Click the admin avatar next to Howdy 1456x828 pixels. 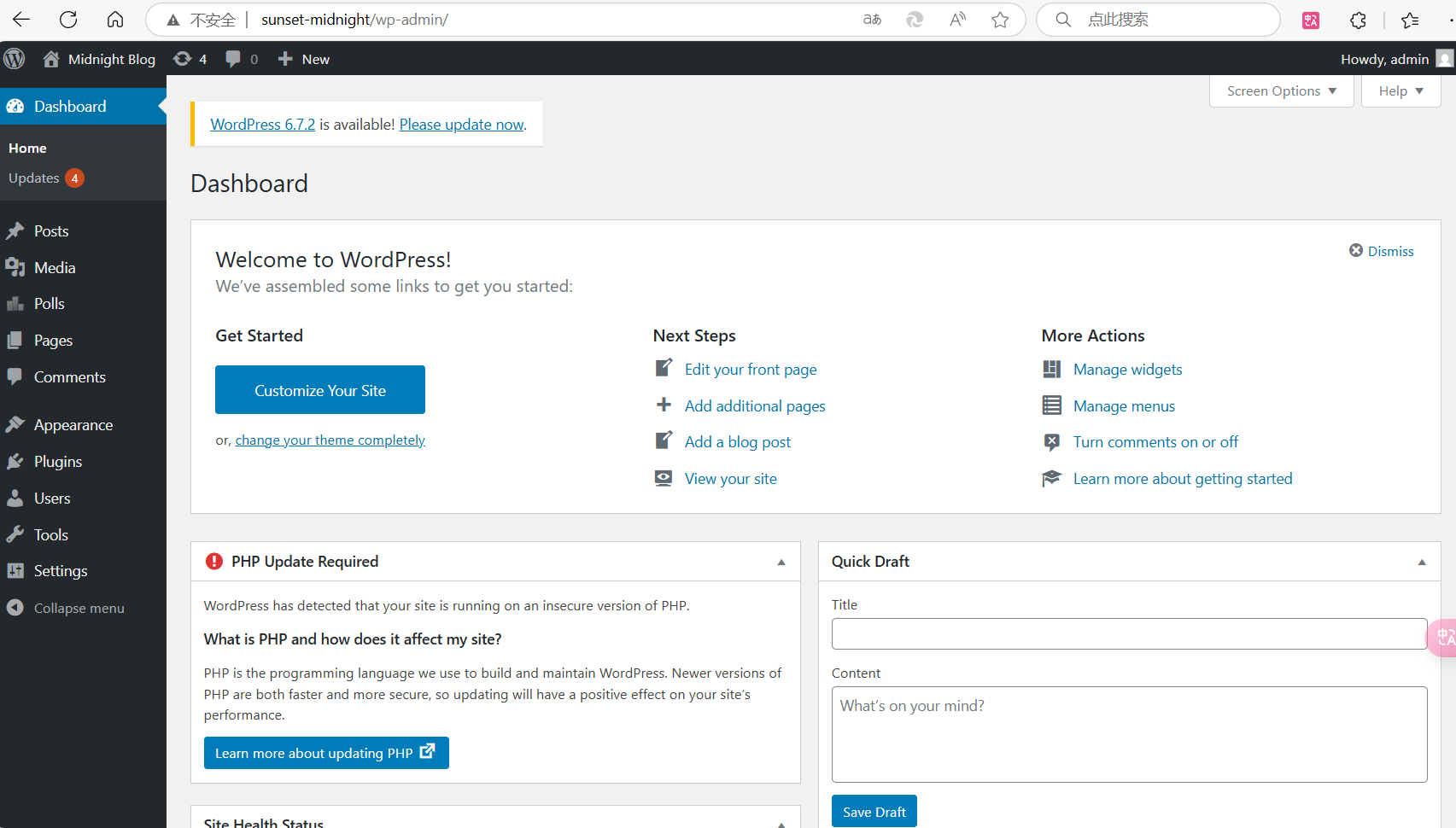(1444, 59)
